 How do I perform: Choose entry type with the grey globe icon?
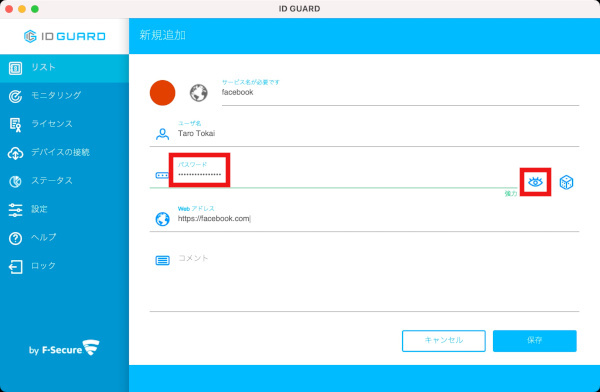tap(199, 93)
